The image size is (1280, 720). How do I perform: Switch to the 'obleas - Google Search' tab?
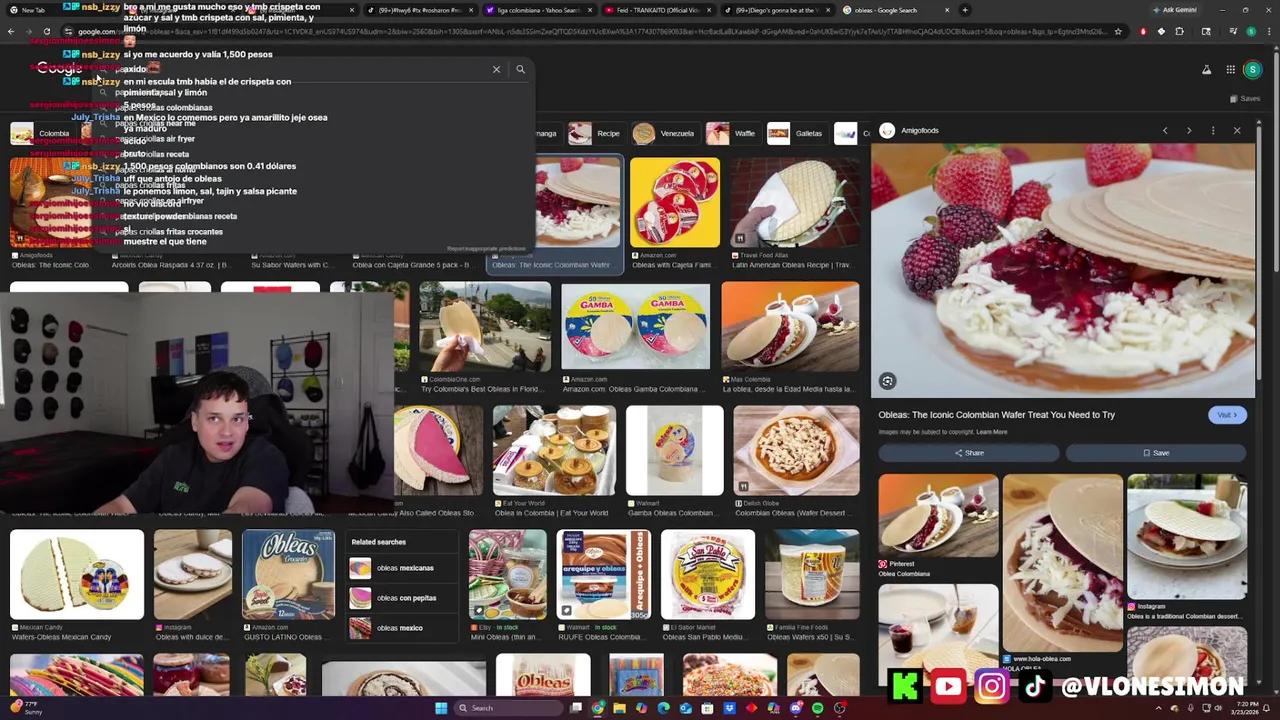pos(893,10)
